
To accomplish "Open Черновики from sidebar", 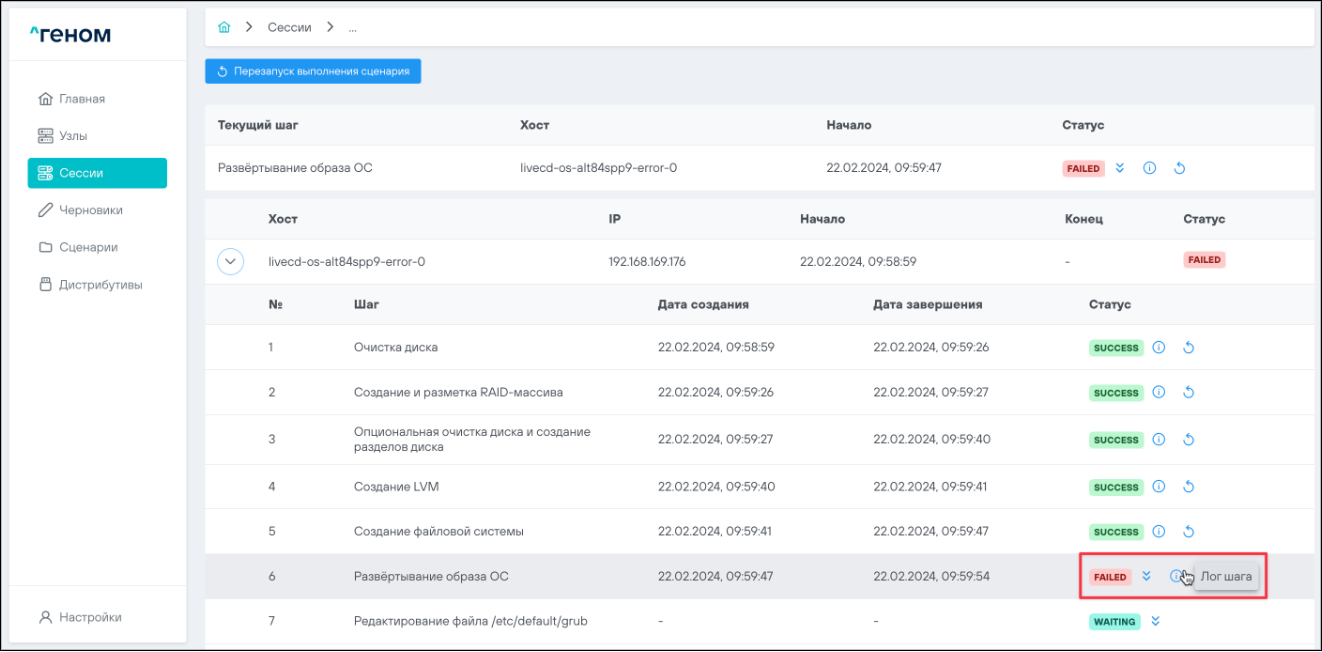I will tap(90, 210).
